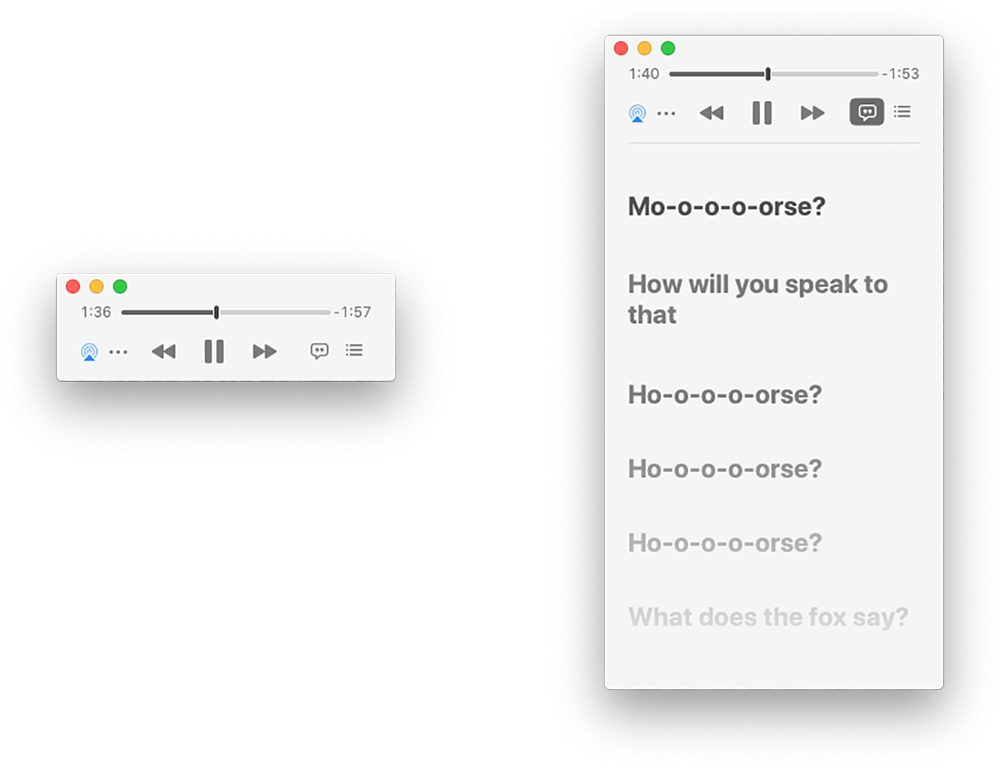
Task: Open the Up Next list in the small MiniPlayer
Action: coord(354,351)
